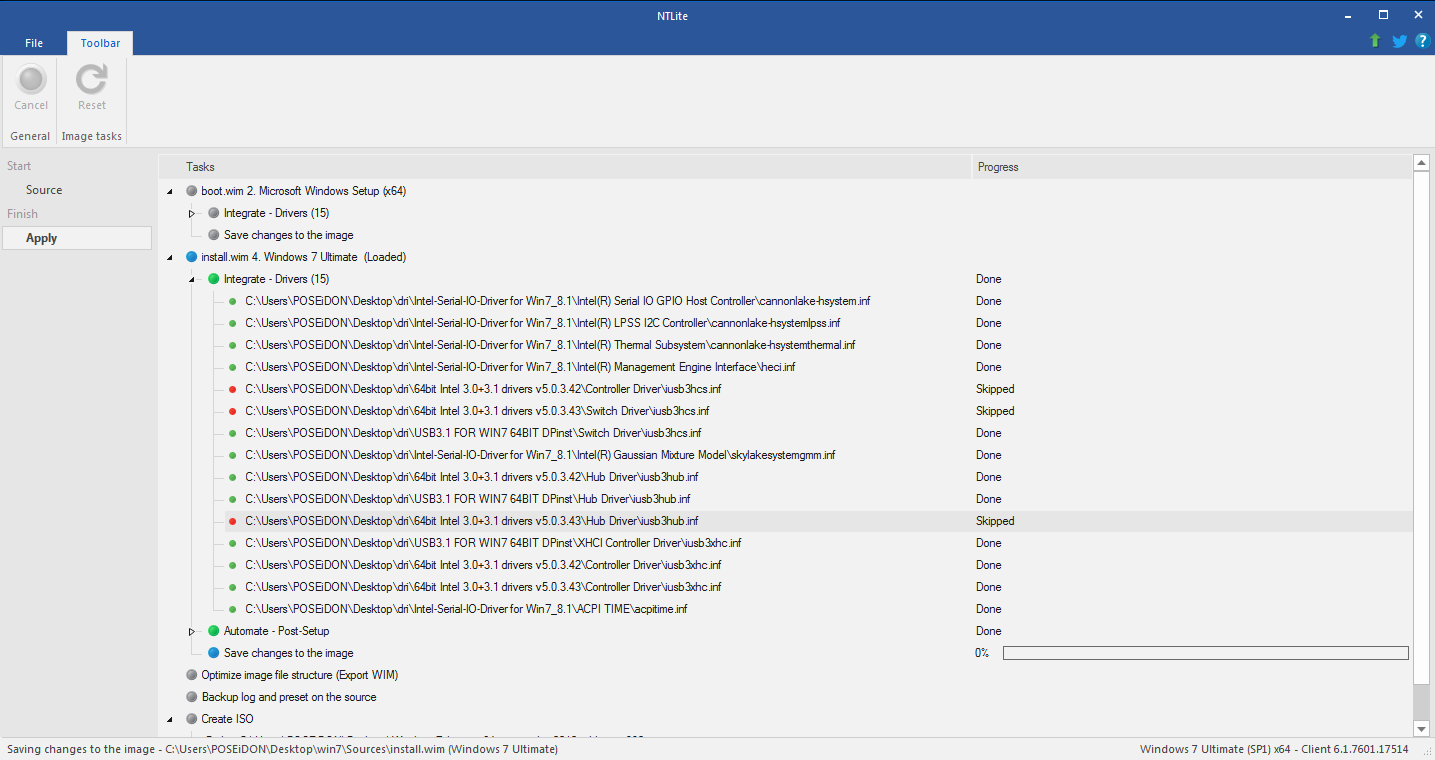The height and width of the screenshot is (760, 1435).
Task: Click Done status of Automate - Post-Setup
Action: pyautogui.click(x=988, y=631)
